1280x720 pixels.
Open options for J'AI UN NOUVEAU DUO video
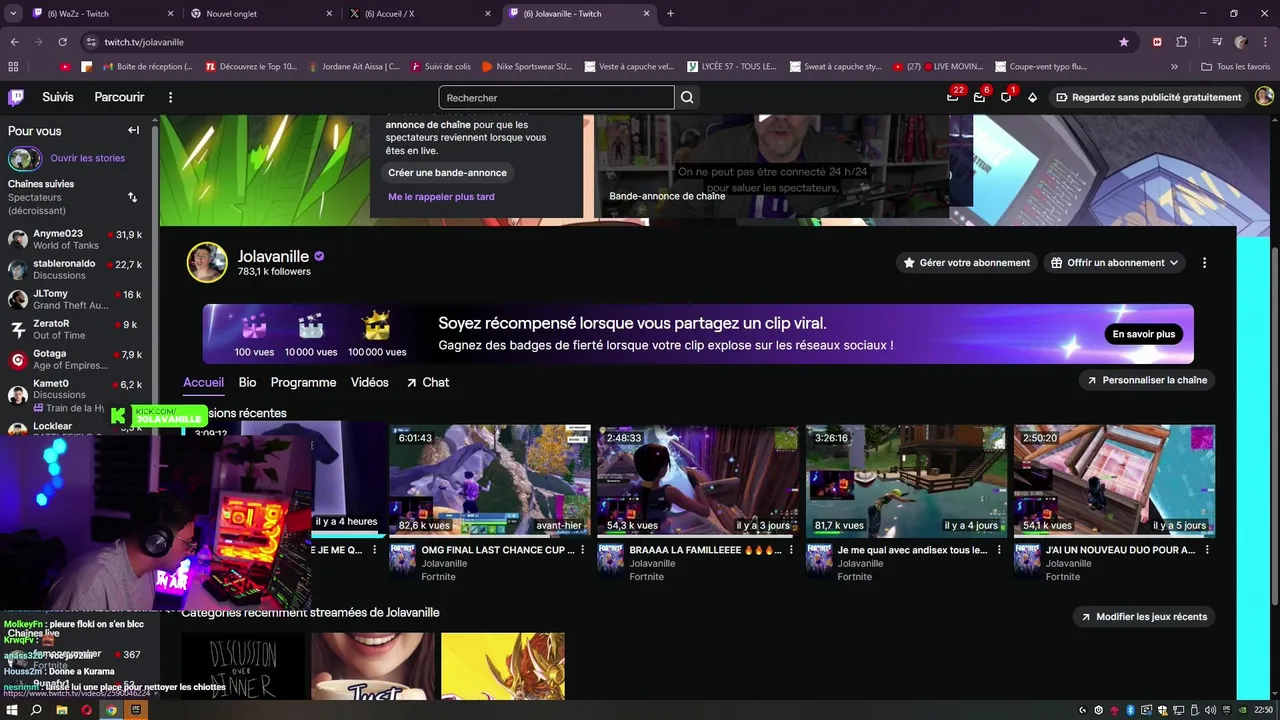1208,550
